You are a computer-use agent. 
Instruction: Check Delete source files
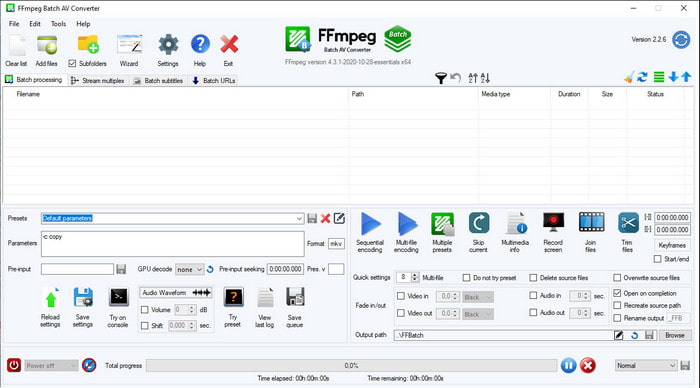pos(533,278)
